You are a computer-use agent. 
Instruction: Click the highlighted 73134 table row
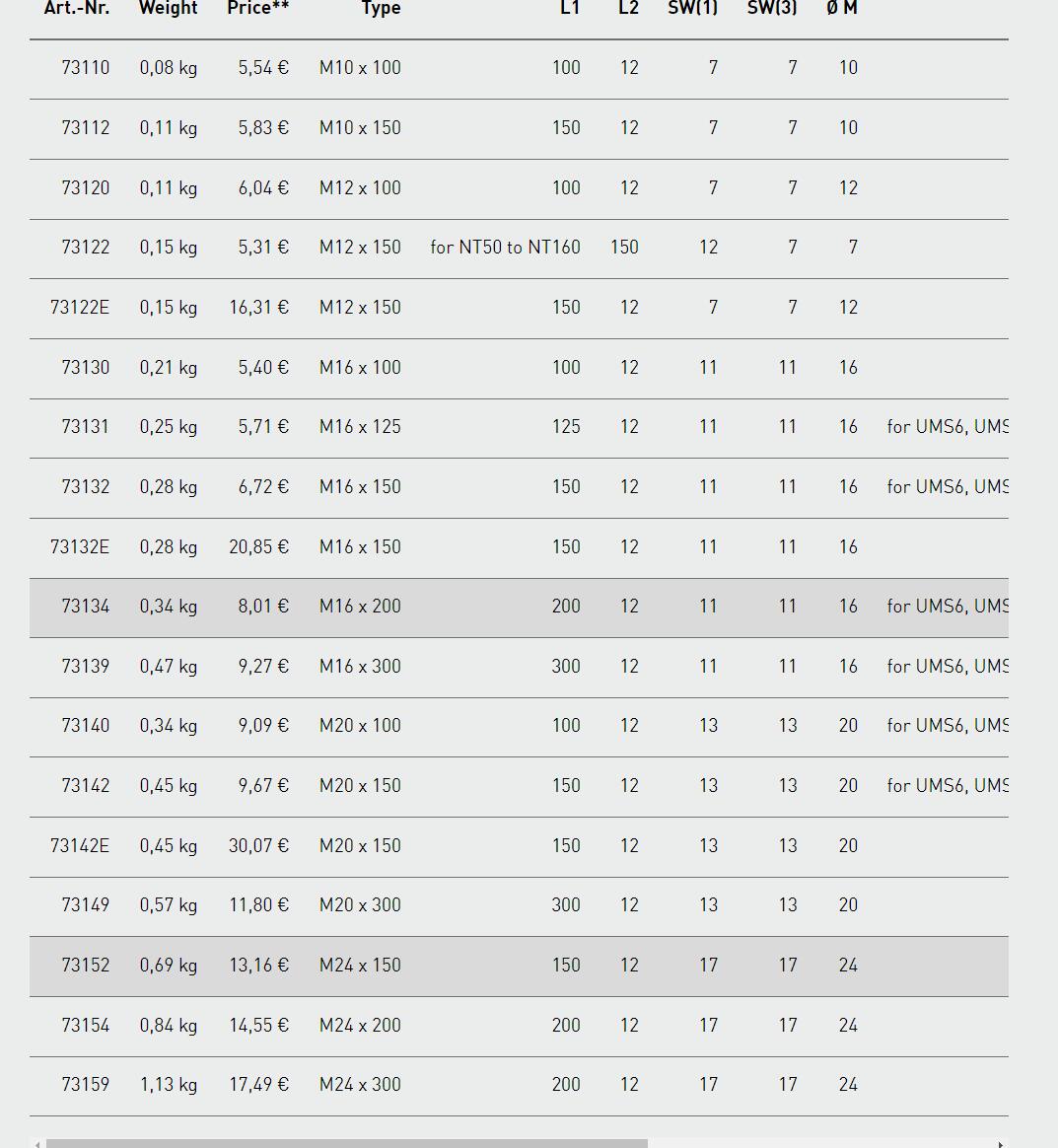(x=519, y=608)
